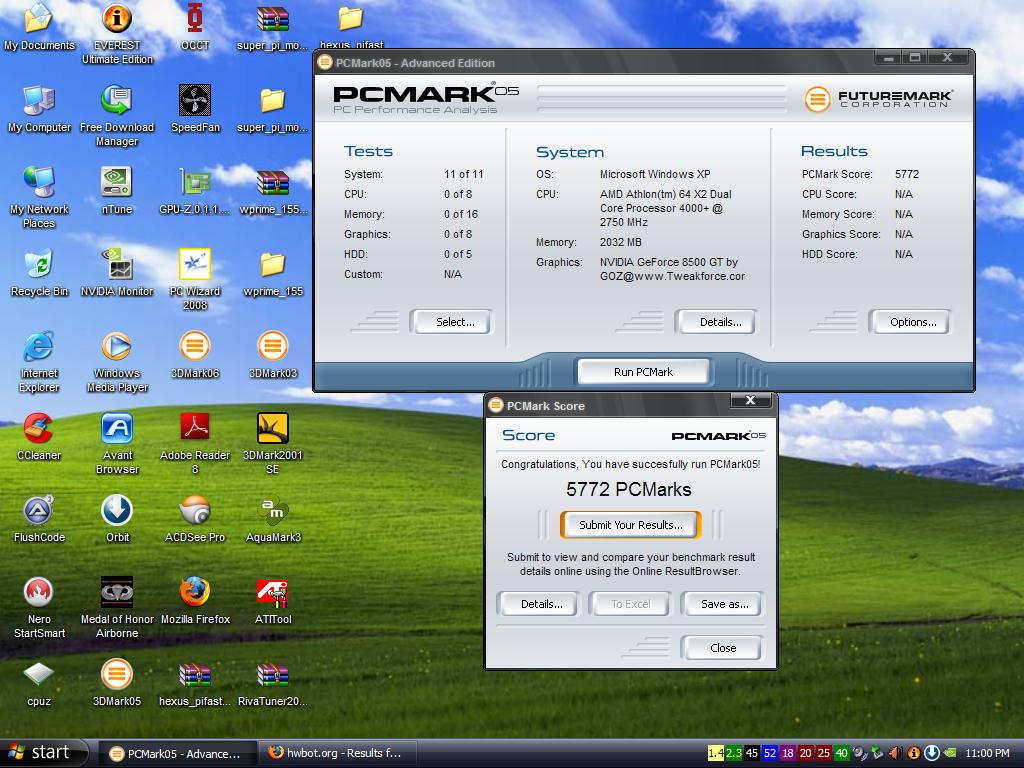Open the Options... button under Results

pos(908,322)
